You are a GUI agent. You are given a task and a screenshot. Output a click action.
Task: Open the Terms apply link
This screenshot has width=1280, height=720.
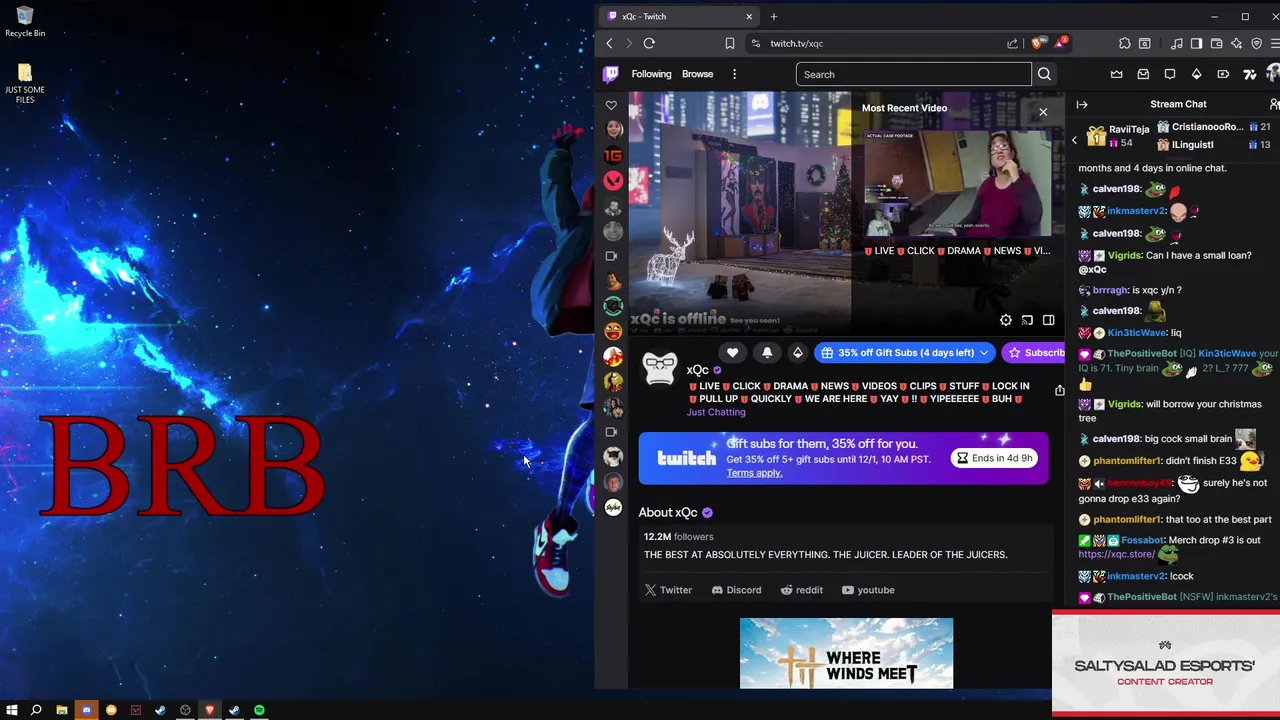(x=754, y=473)
